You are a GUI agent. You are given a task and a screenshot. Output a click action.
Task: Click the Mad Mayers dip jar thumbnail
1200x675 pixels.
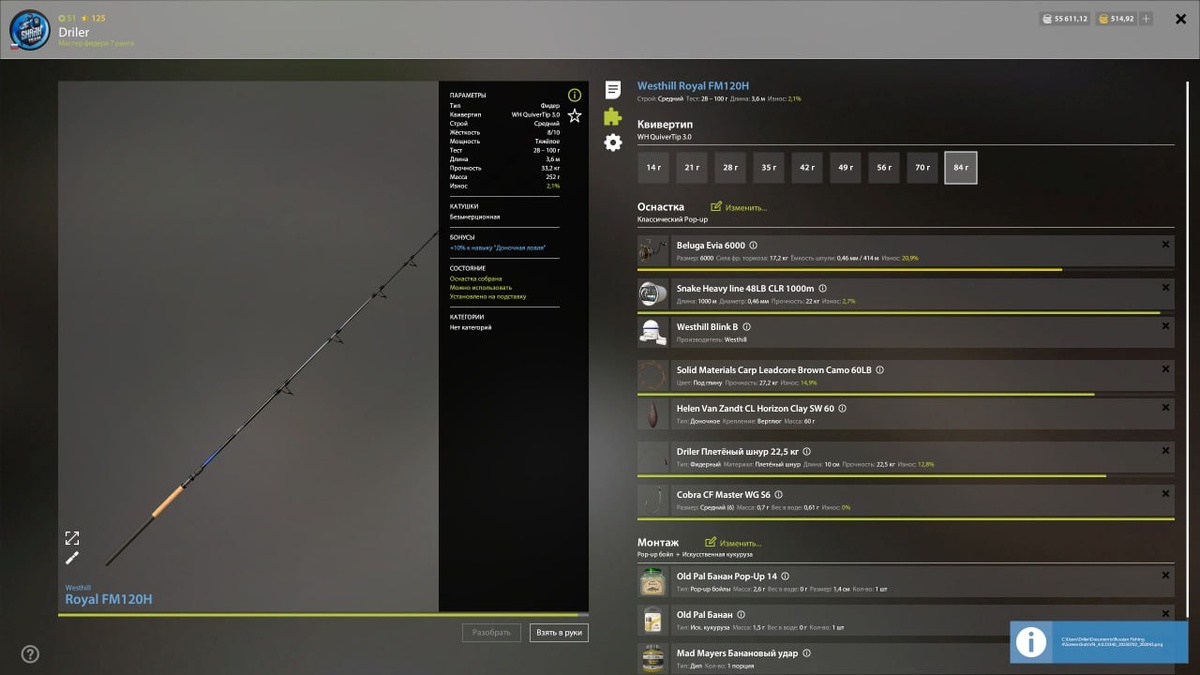pyautogui.click(x=653, y=659)
